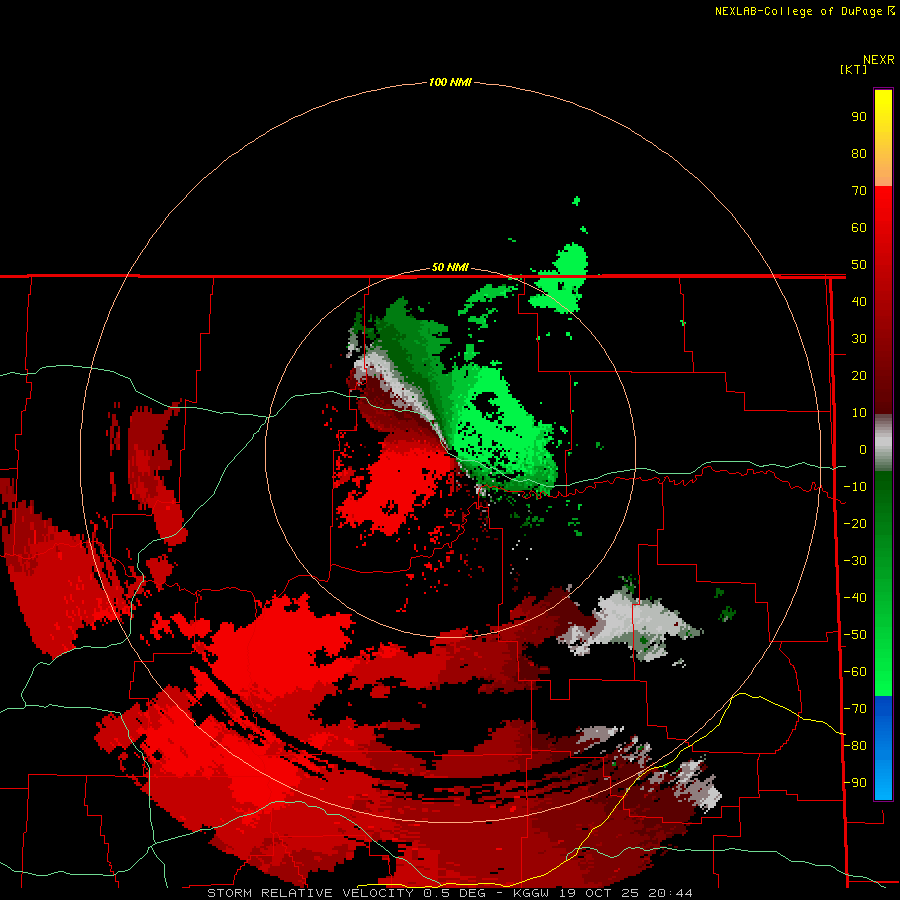Click the -90 scale value
The height and width of the screenshot is (900, 900).
click(855, 783)
